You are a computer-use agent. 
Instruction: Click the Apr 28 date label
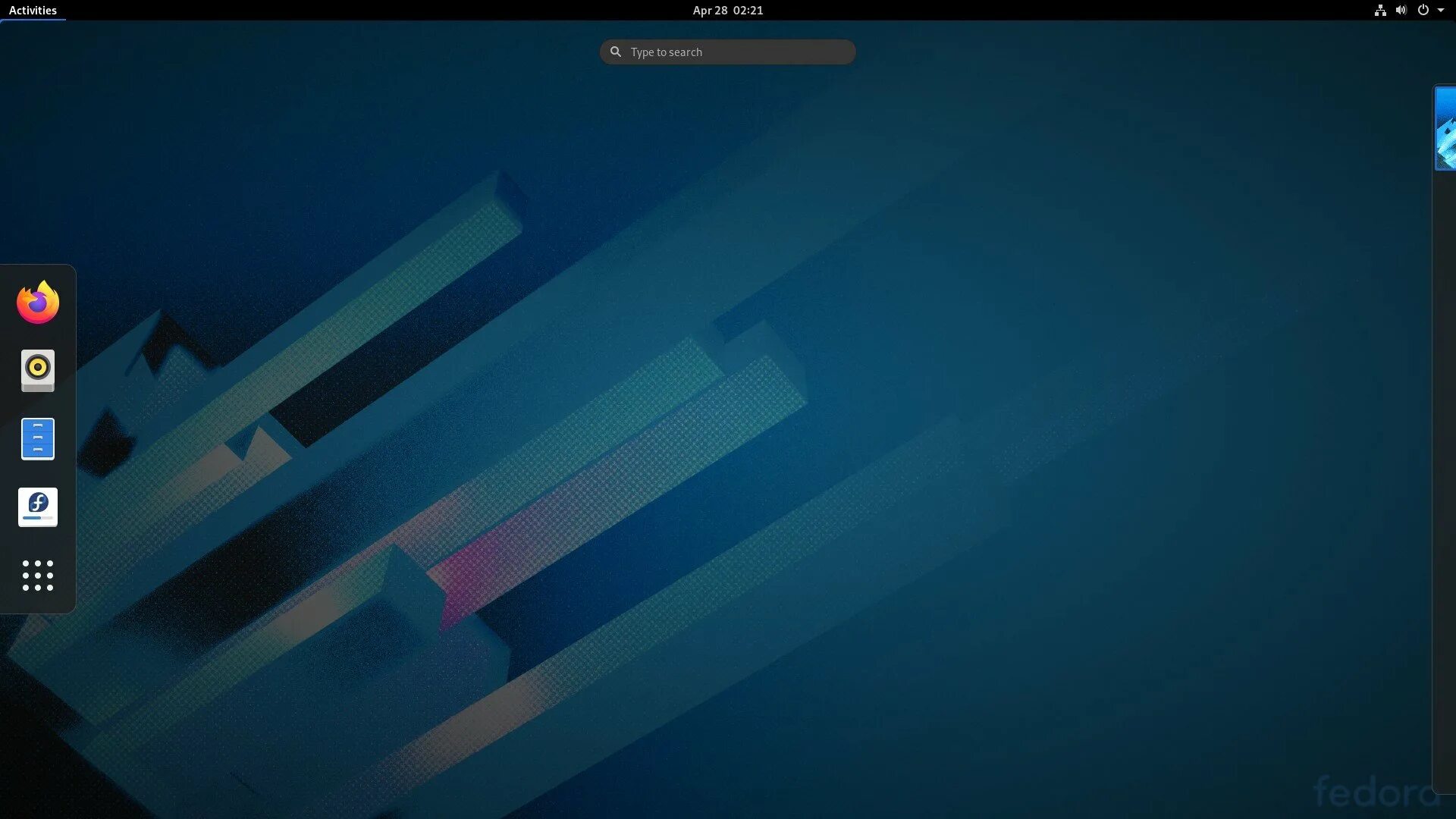pos(710,10)
